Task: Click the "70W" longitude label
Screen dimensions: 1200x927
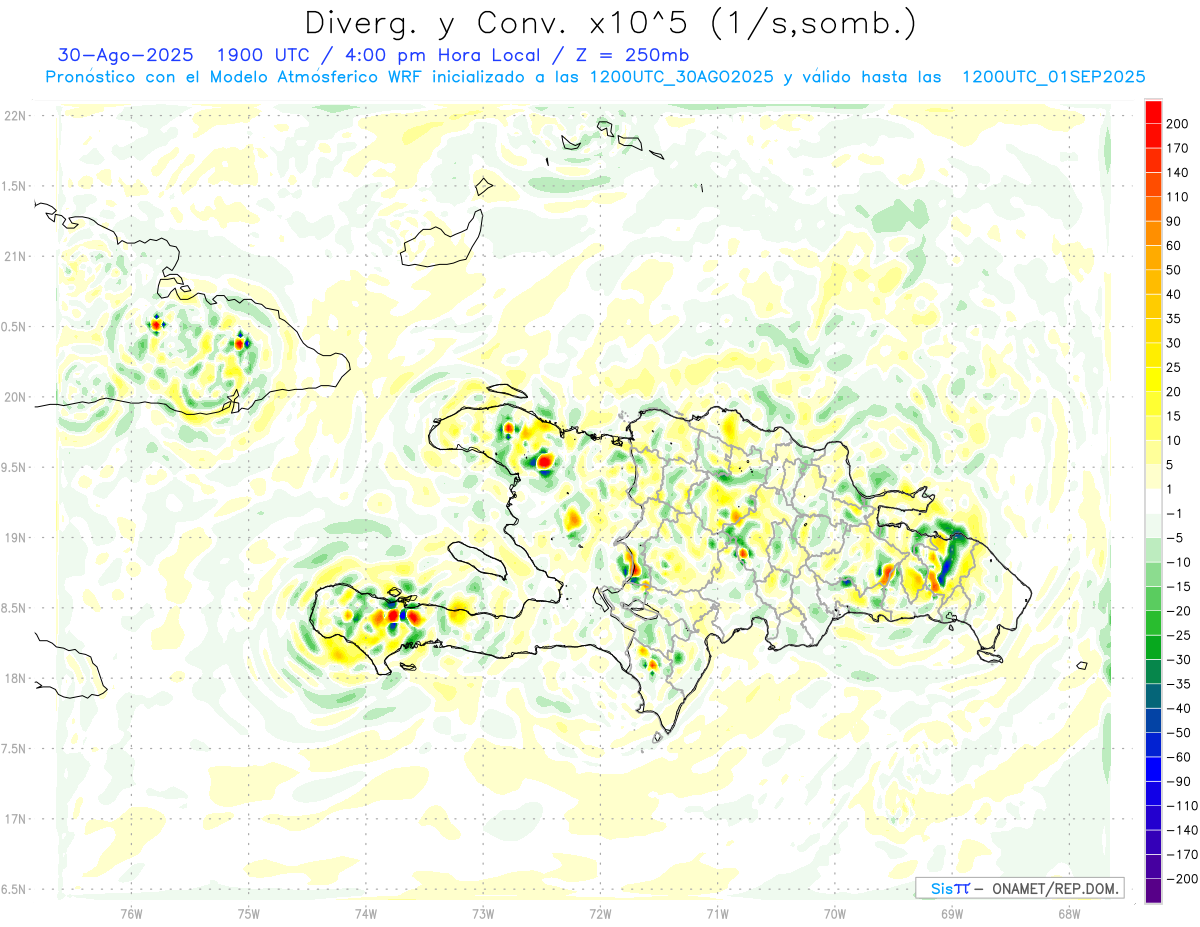Action: pyautogui.click(x=835, y=913)
